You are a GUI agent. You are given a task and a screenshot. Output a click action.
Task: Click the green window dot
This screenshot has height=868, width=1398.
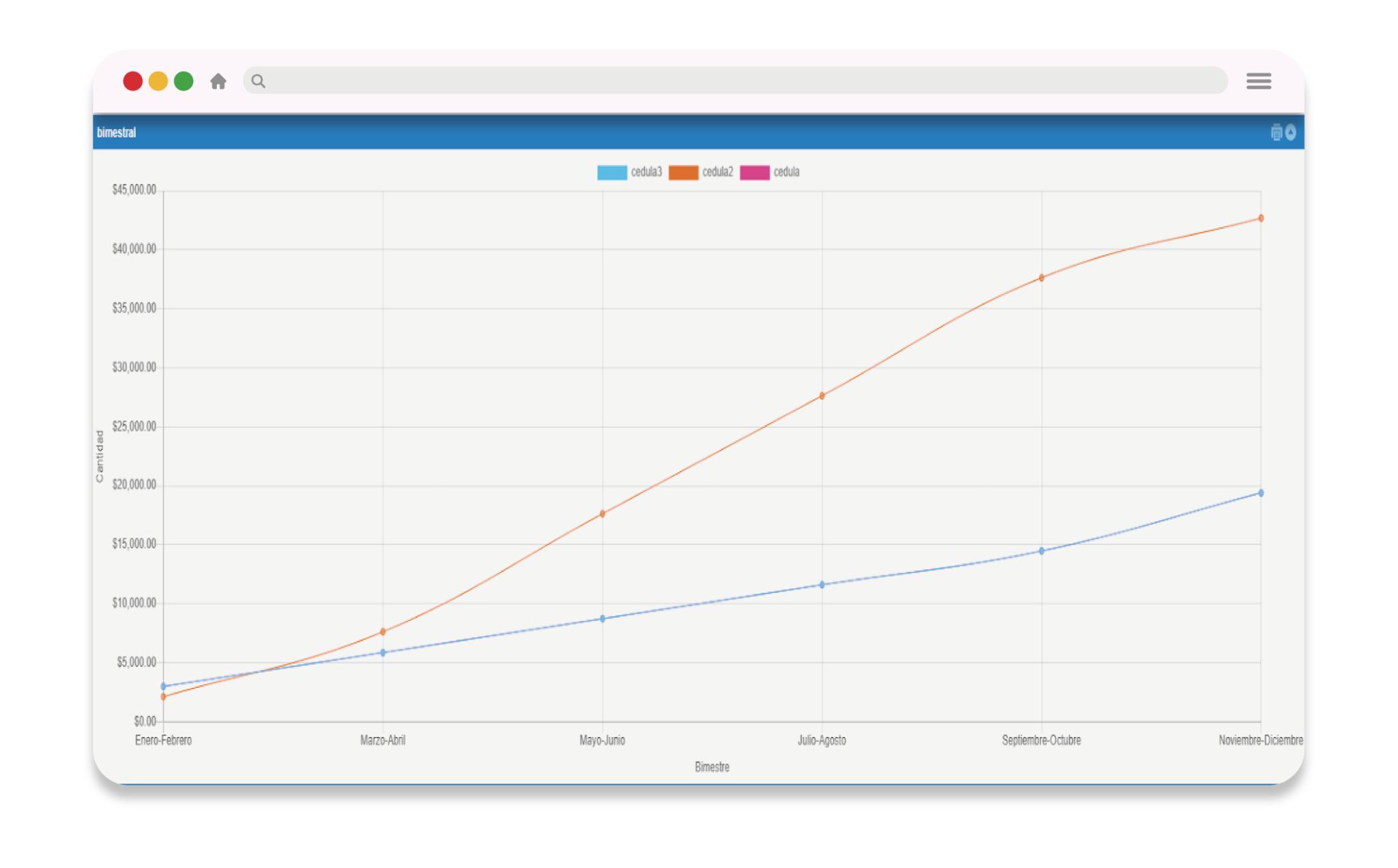coord(184,81)
